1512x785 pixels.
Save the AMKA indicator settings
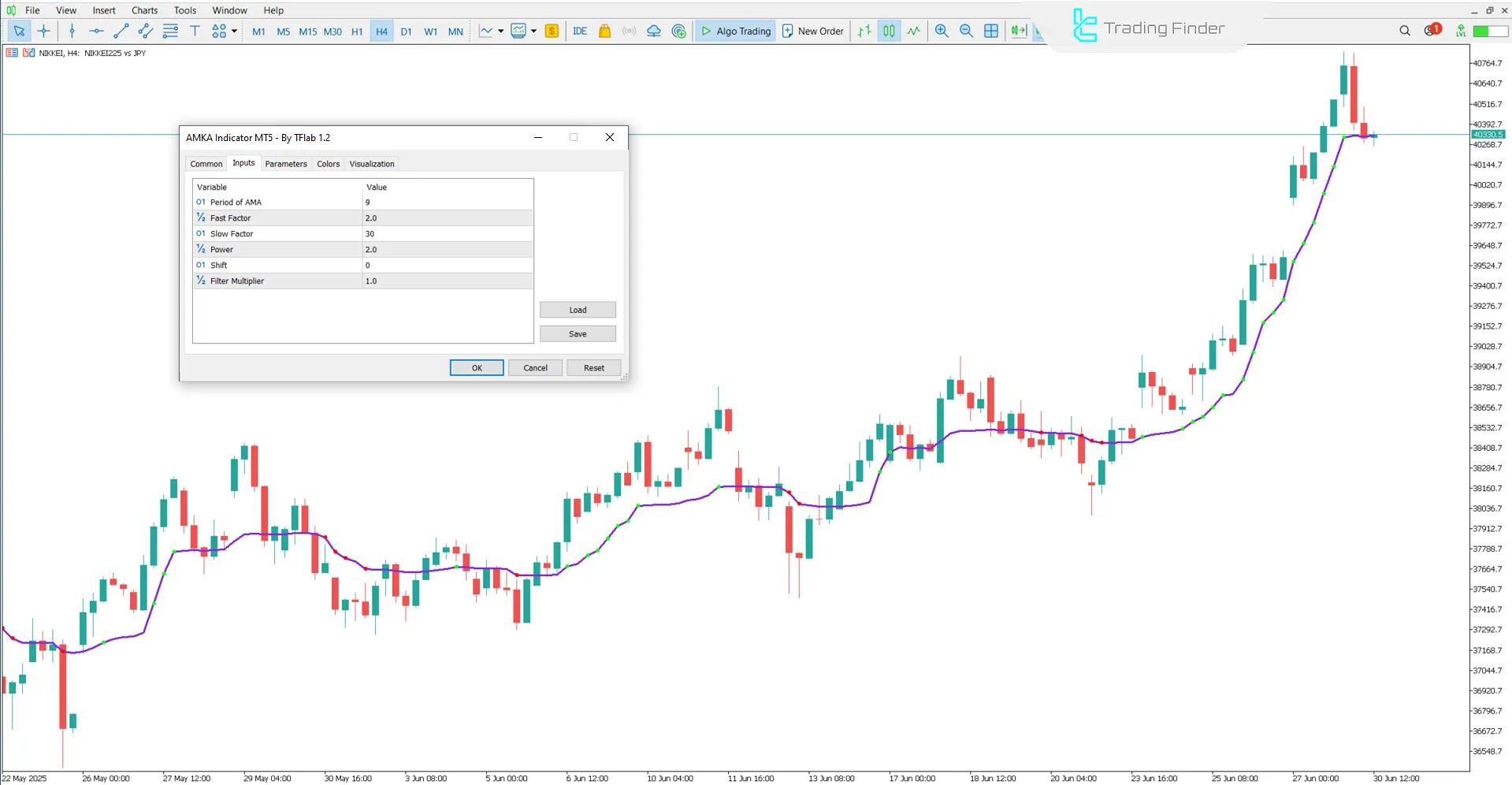(577, 333)
